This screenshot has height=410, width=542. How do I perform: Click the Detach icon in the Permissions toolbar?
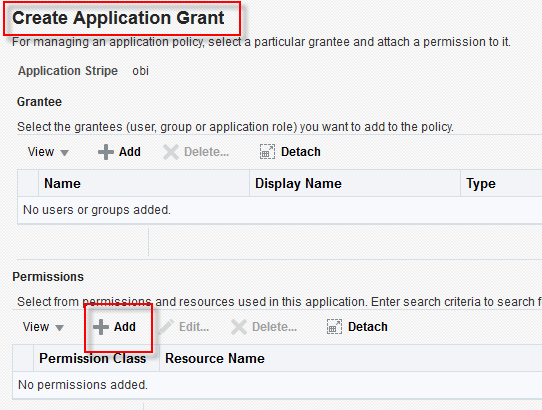(334, 327)
